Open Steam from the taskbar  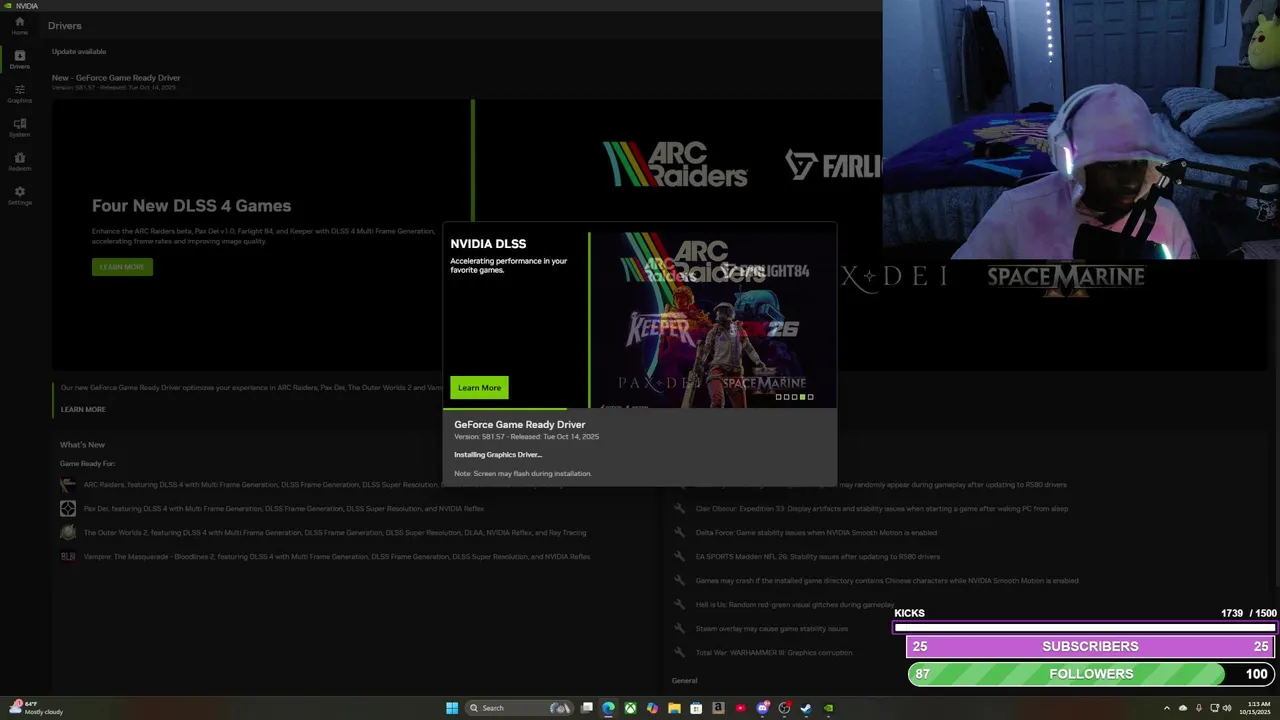(x=806, y=708)
